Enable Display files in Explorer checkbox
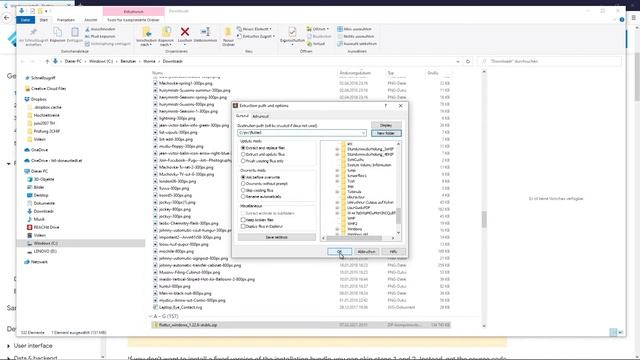640x360 pixels. (262, 226)
